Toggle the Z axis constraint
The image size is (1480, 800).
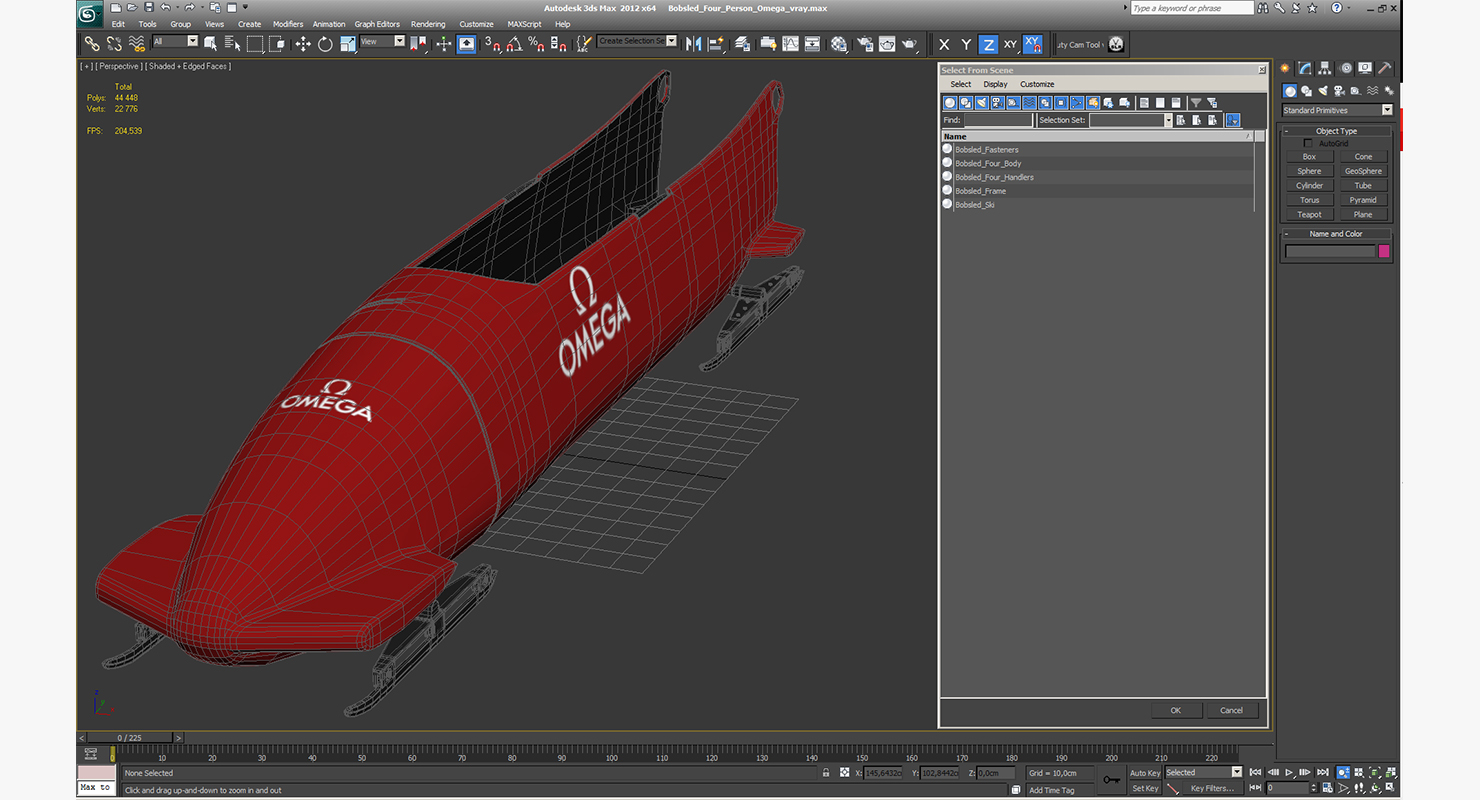click(988, 44)
